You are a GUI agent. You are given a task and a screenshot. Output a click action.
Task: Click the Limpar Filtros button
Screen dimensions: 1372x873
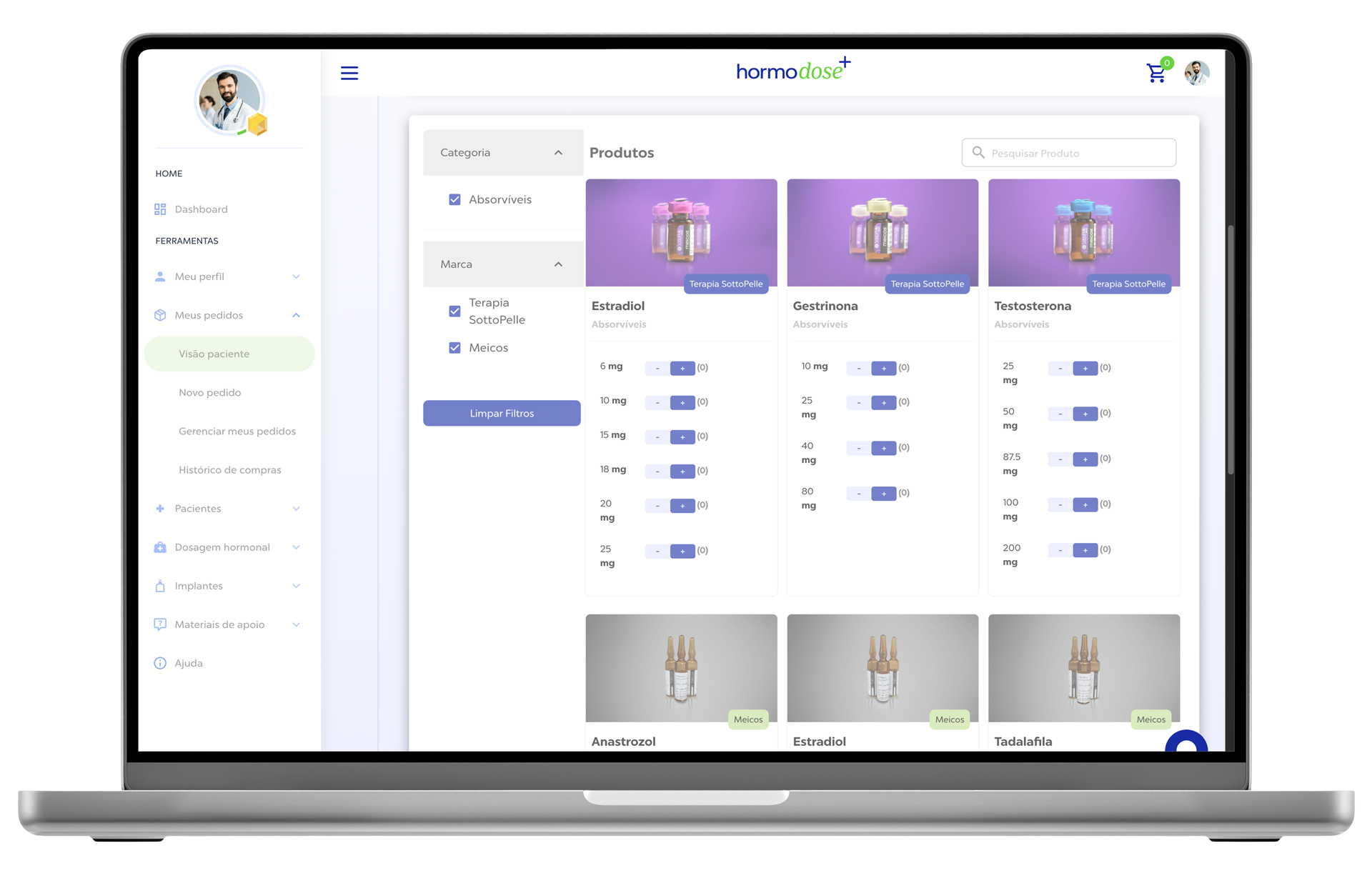pos(502,413)
